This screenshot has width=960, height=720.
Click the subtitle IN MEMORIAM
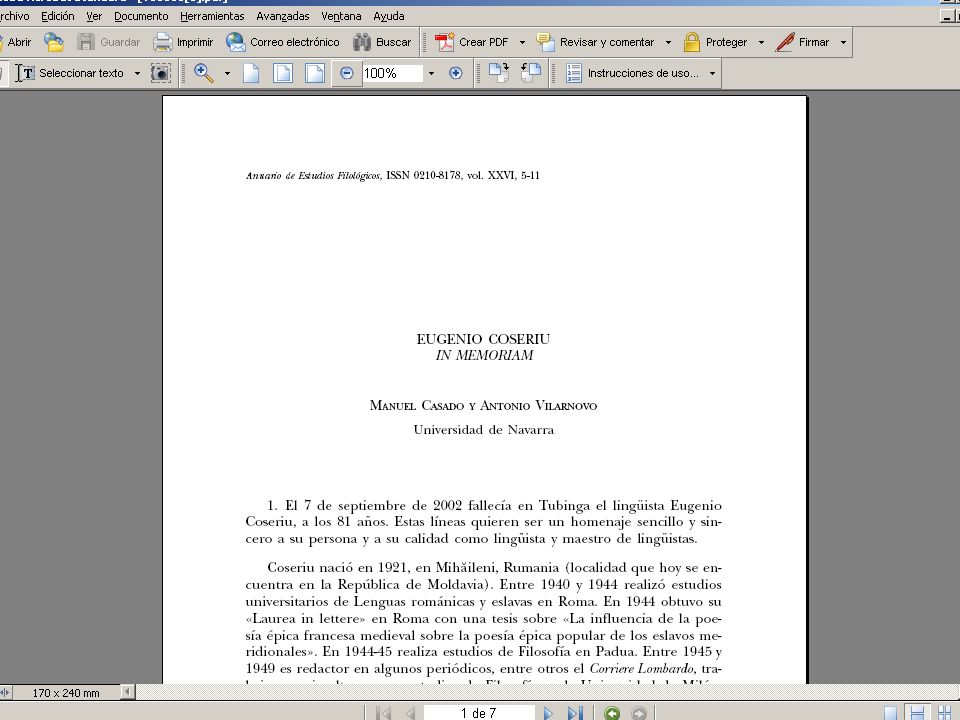tap(484, 356)
